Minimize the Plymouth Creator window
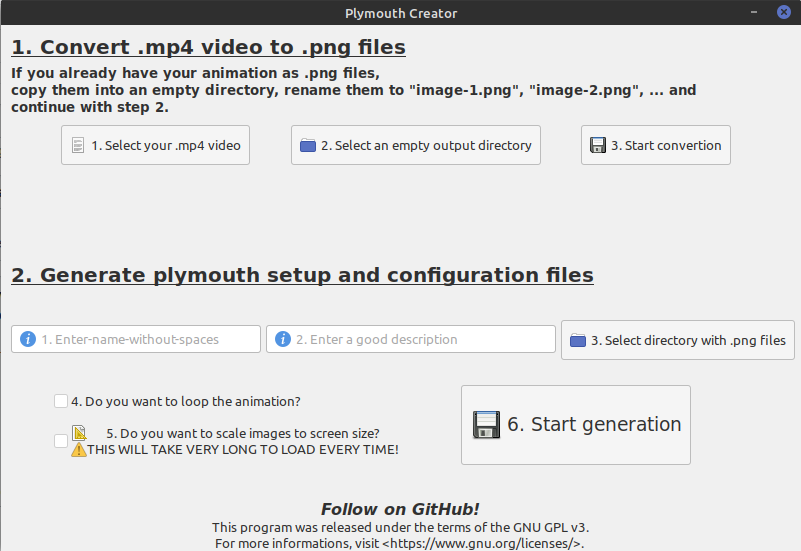This screenshot has height=551, width=801. (754, 12)
